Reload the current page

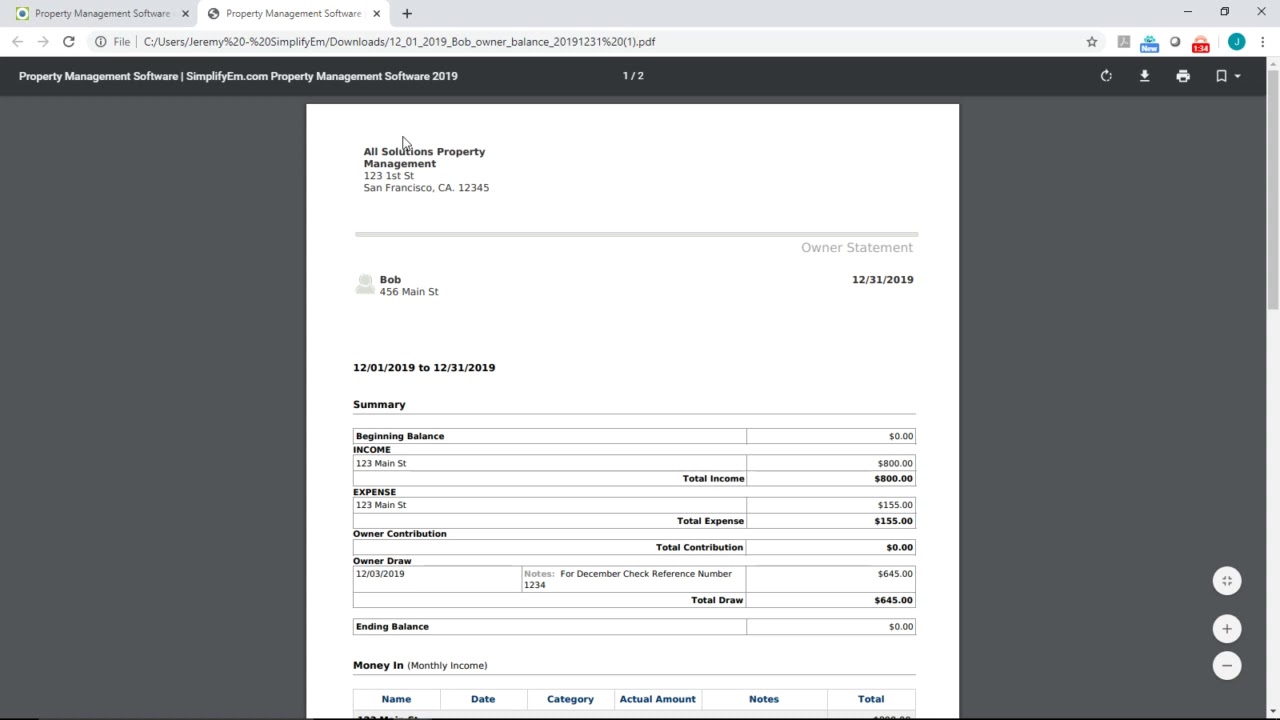[68, 42]
